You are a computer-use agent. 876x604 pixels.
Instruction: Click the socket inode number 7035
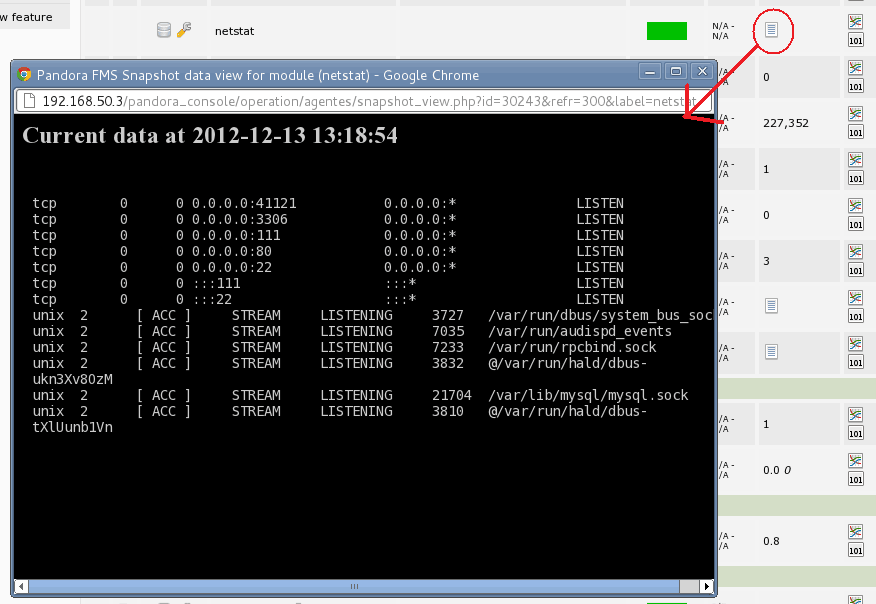pos(447,331)
